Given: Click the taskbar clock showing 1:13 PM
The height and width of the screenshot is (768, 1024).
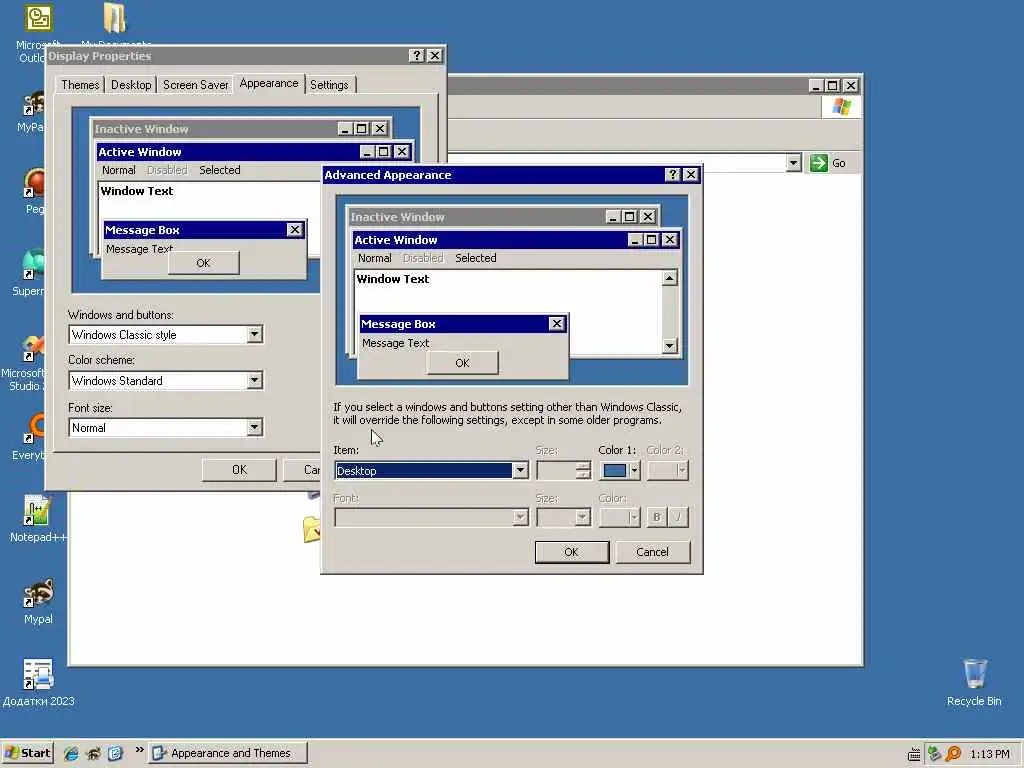Looking at the screenshot, I should (x=989, y=754).
